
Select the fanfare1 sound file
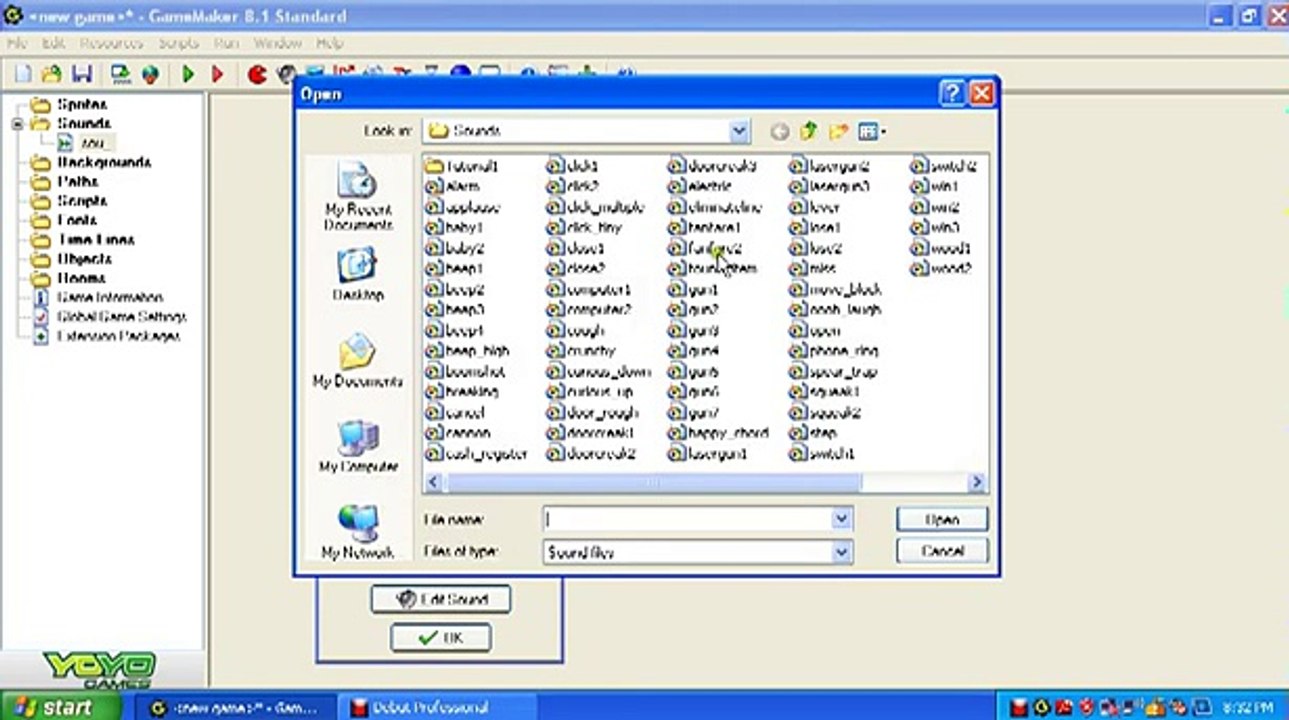coord(704,228)
